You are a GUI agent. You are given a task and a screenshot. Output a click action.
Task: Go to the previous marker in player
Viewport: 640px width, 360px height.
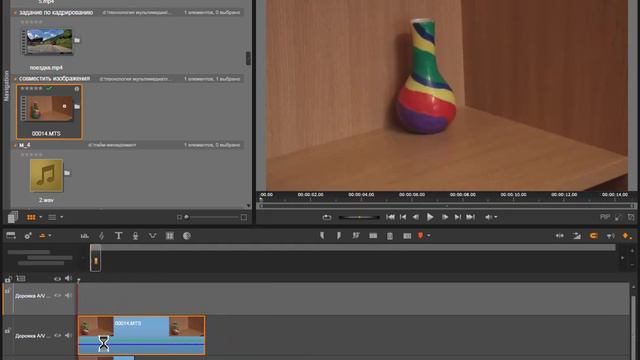(x=403, y=217)
